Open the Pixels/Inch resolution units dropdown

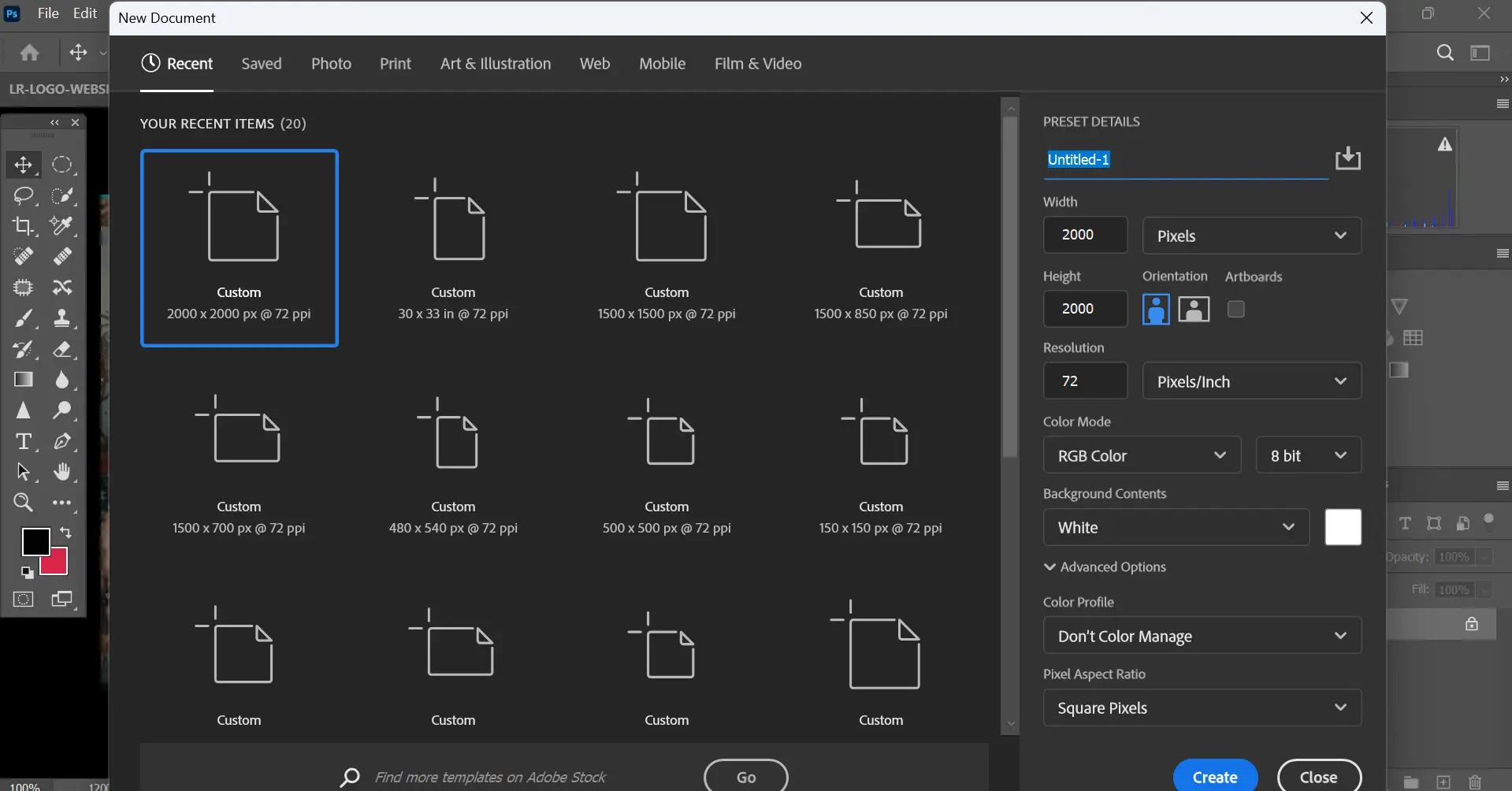point(1252,381)
